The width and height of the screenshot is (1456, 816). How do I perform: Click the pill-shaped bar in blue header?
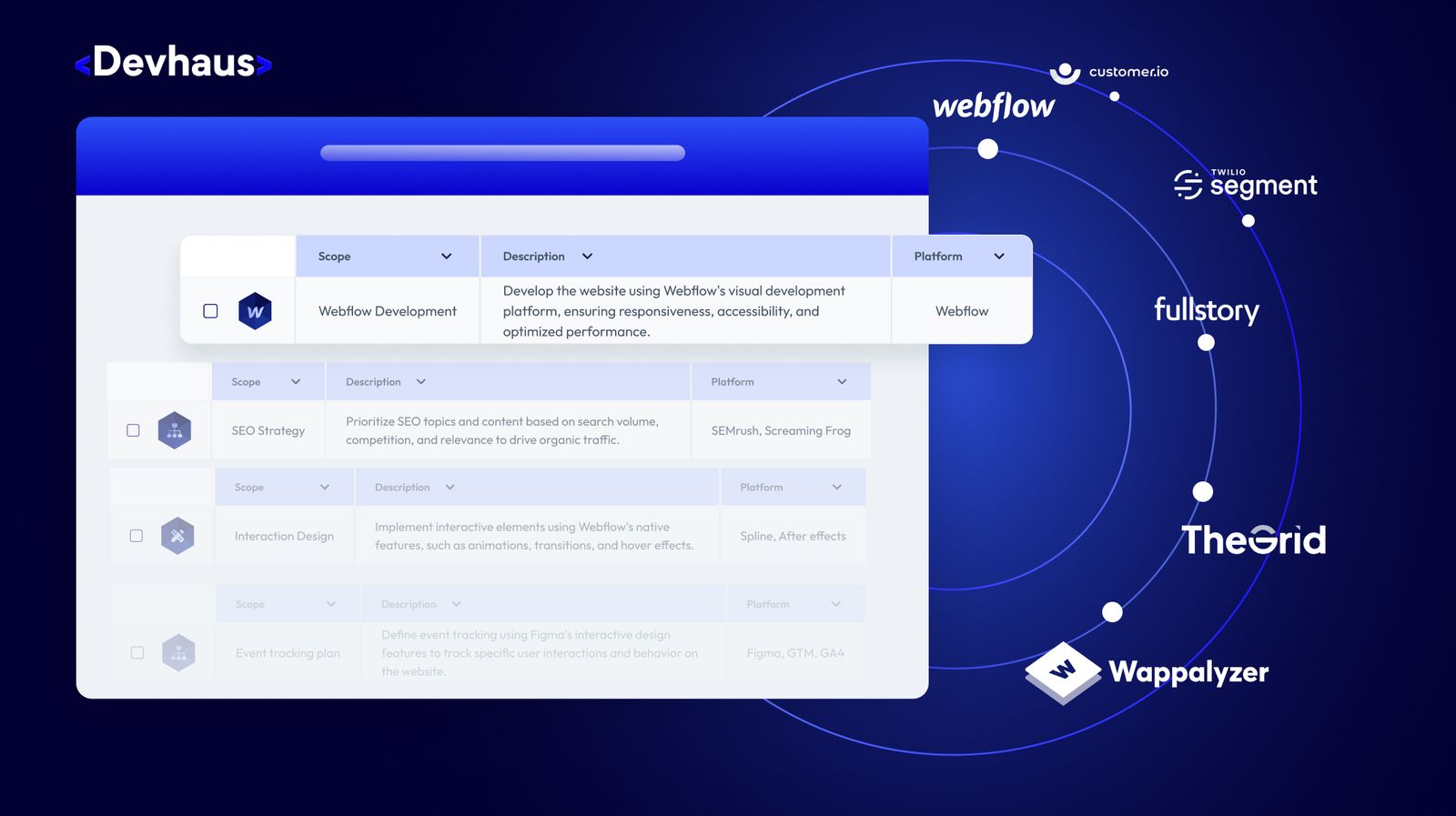[502, 153]
